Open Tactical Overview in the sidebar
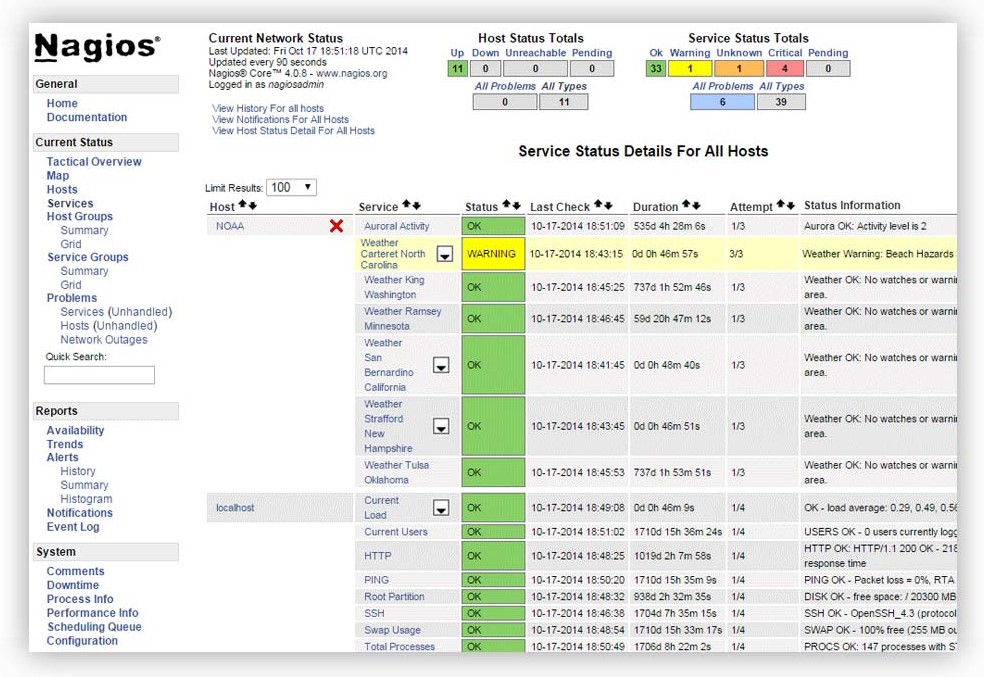This screenshot has height=677, width=984. pos(94,161)
